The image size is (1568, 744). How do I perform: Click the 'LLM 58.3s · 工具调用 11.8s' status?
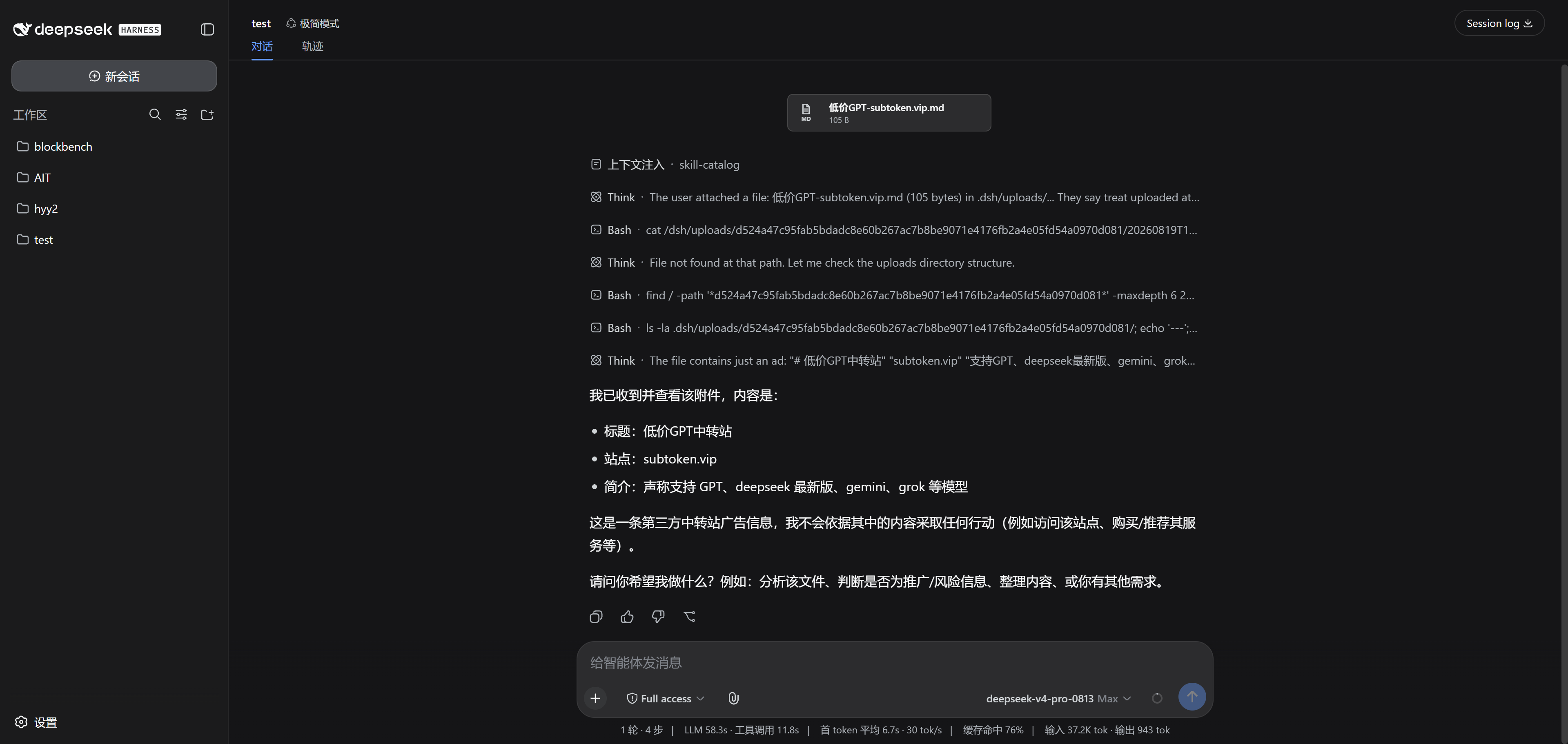(742, 730)
